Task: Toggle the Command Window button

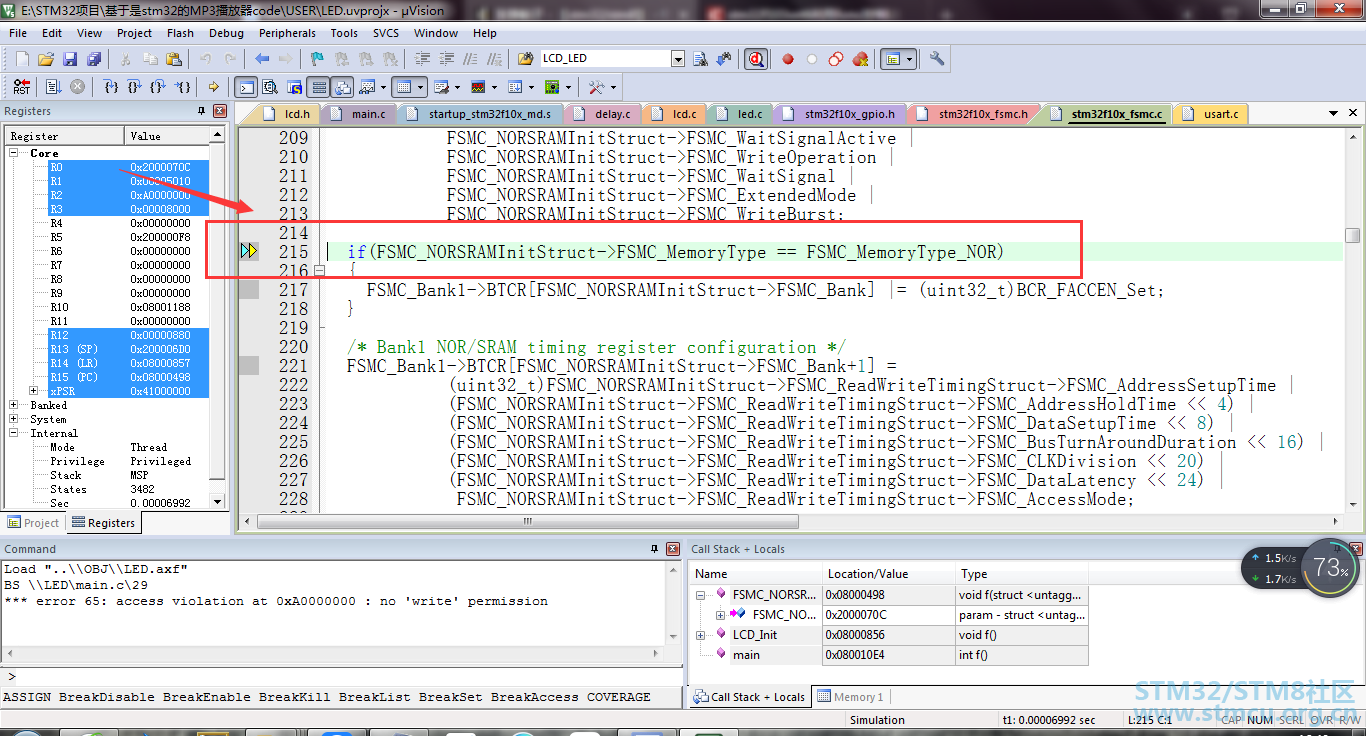Action: point(246,87)
